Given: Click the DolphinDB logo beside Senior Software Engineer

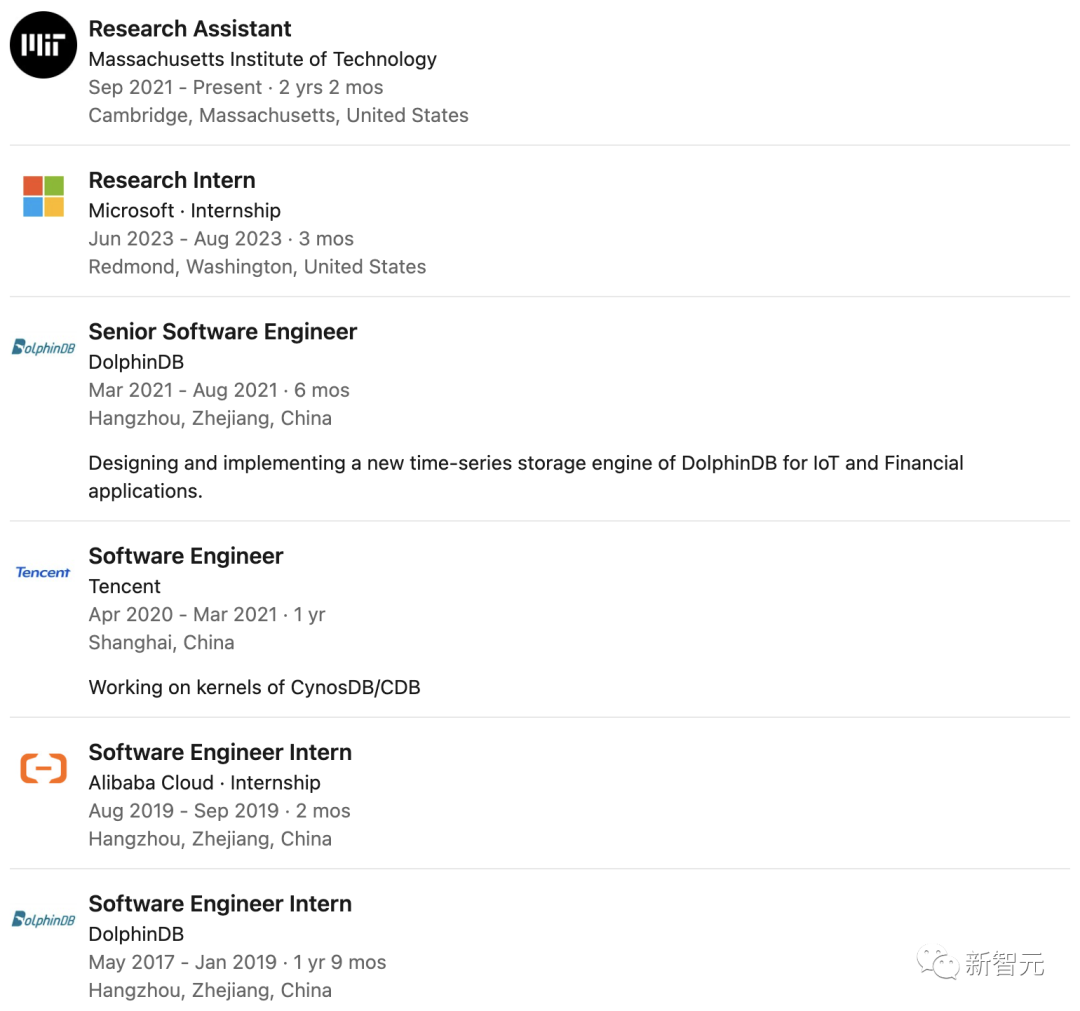Looking at the screenshot, I should (43, 347).
